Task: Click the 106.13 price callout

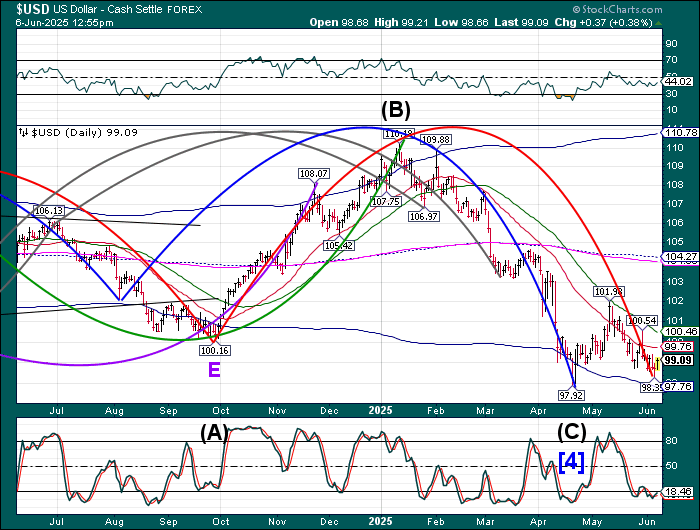Action: pos(48,211)
